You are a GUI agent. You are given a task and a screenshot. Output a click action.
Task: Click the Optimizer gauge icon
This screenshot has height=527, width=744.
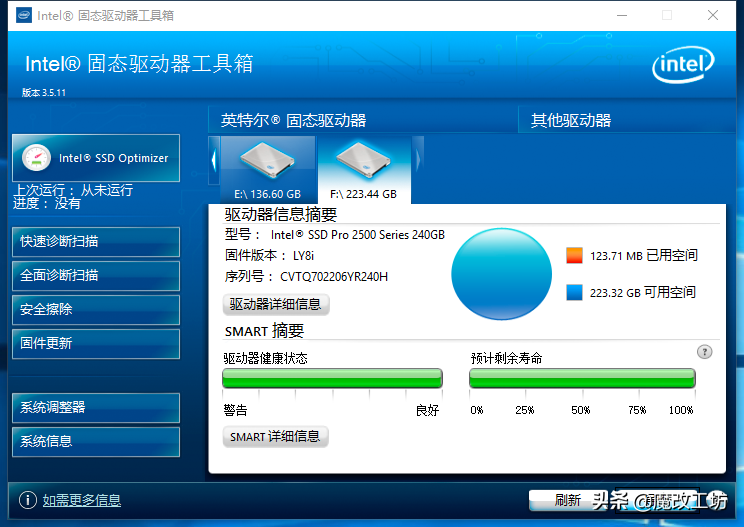(x=37, y=158)
